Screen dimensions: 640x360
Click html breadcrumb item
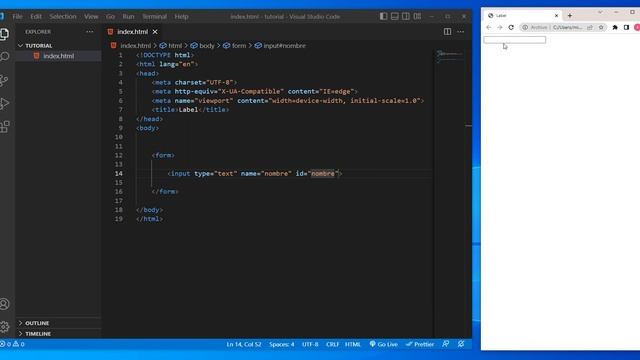tap(171, 46)
